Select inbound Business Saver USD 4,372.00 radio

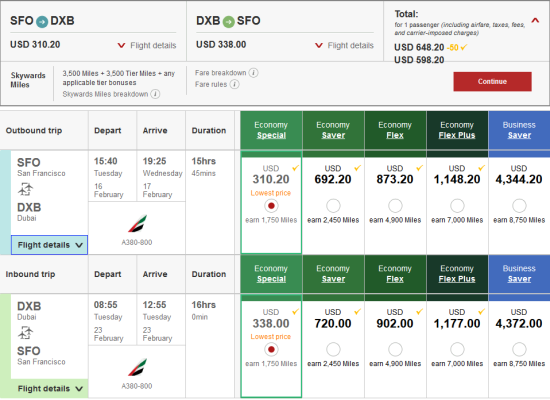[519, 349]
